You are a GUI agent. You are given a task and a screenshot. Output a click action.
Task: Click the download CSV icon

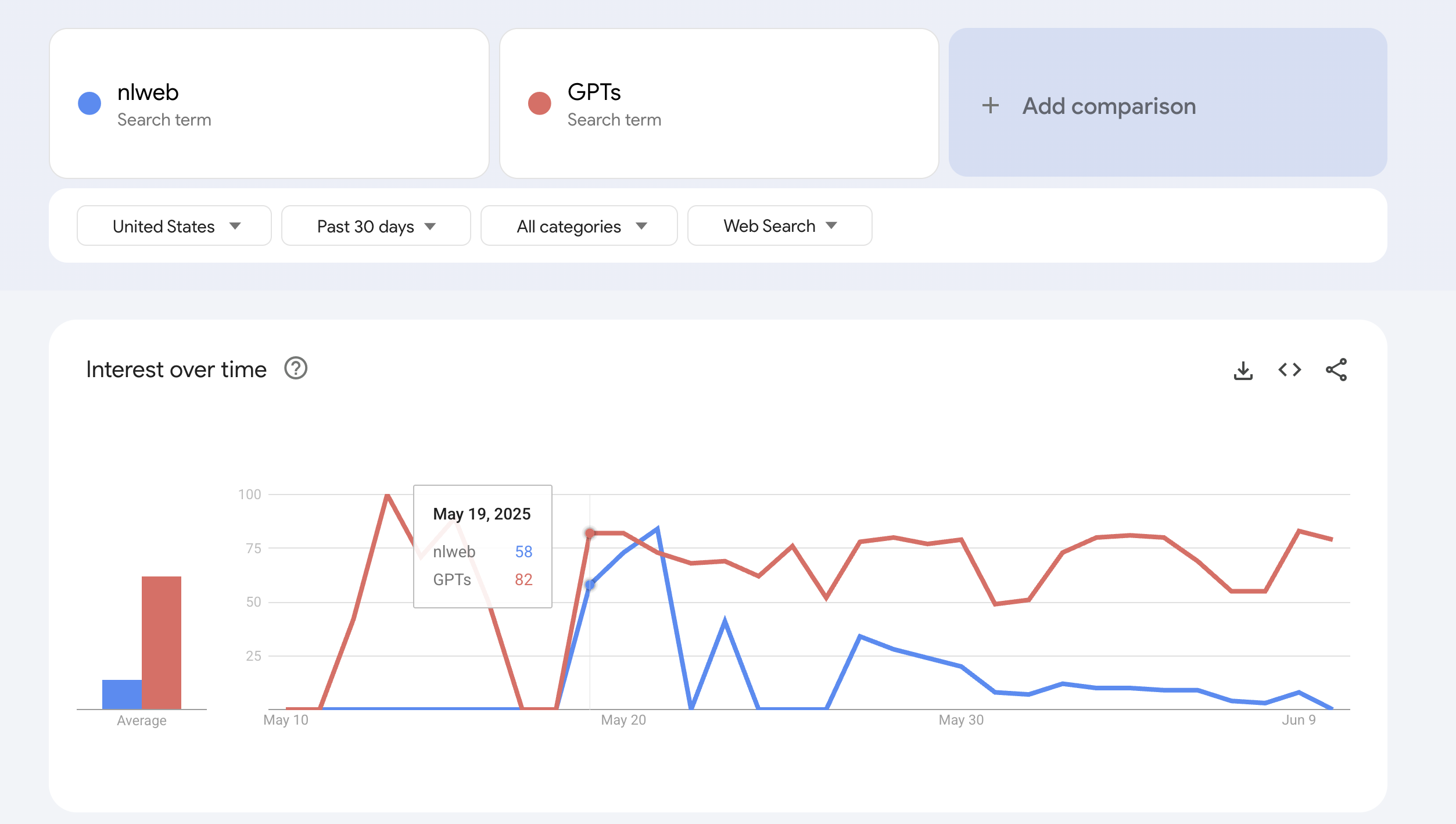pyautogui.click(x=1243, y=370)
